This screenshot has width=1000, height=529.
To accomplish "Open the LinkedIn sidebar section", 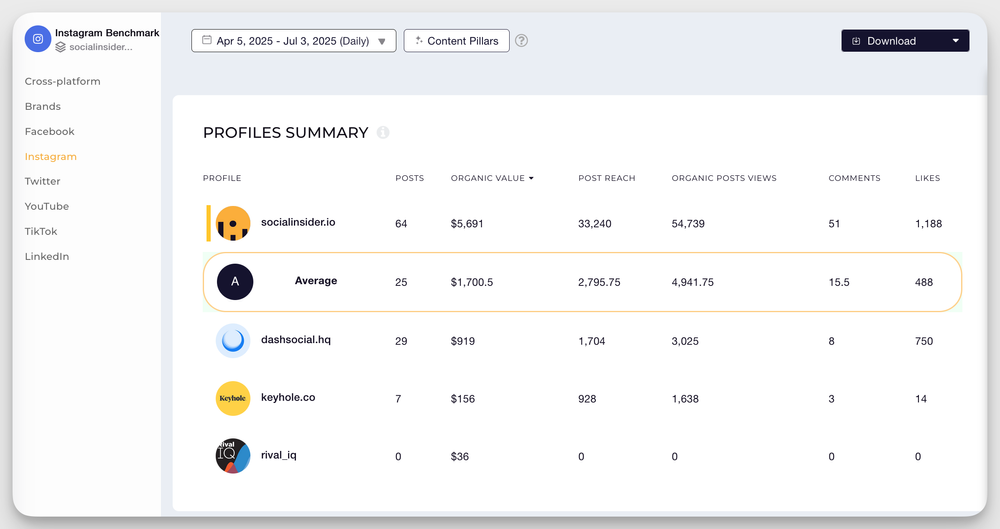I will point(47,256).
